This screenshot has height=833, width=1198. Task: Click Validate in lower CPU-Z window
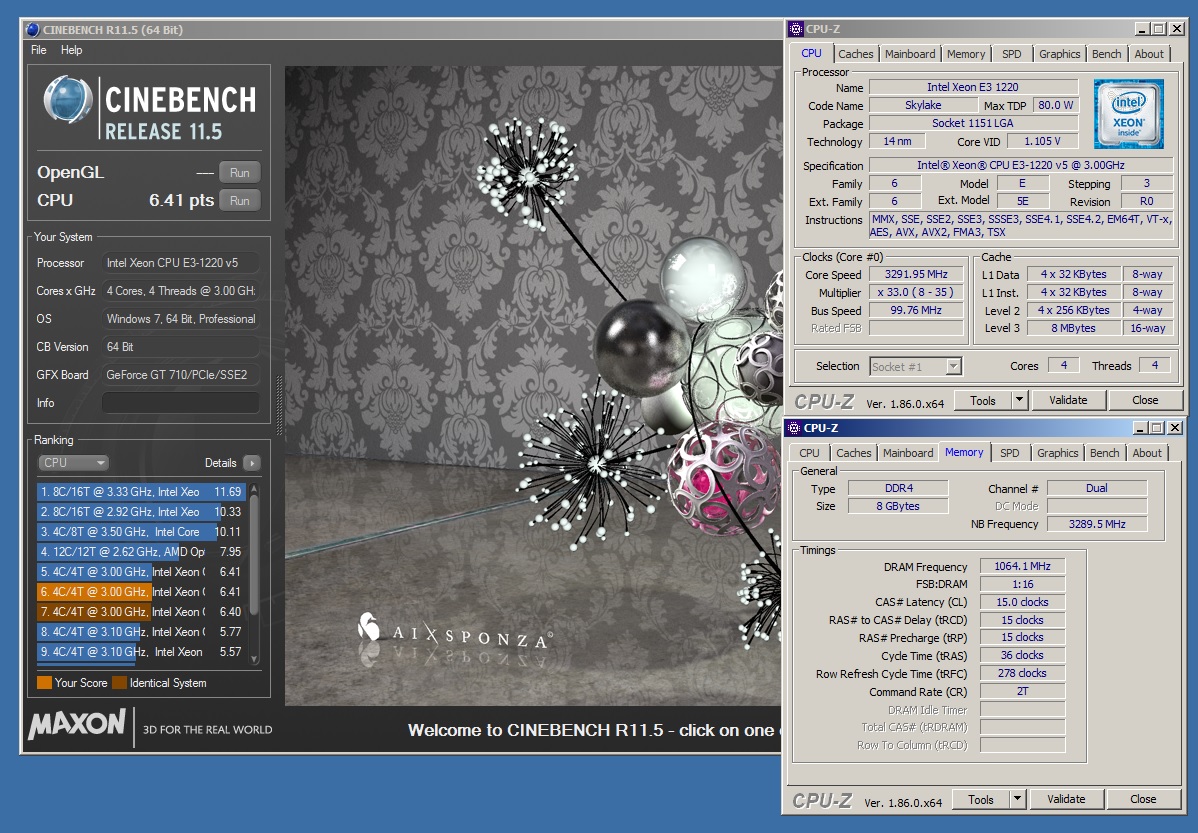pyautogui.click(x=1066, y=799)
